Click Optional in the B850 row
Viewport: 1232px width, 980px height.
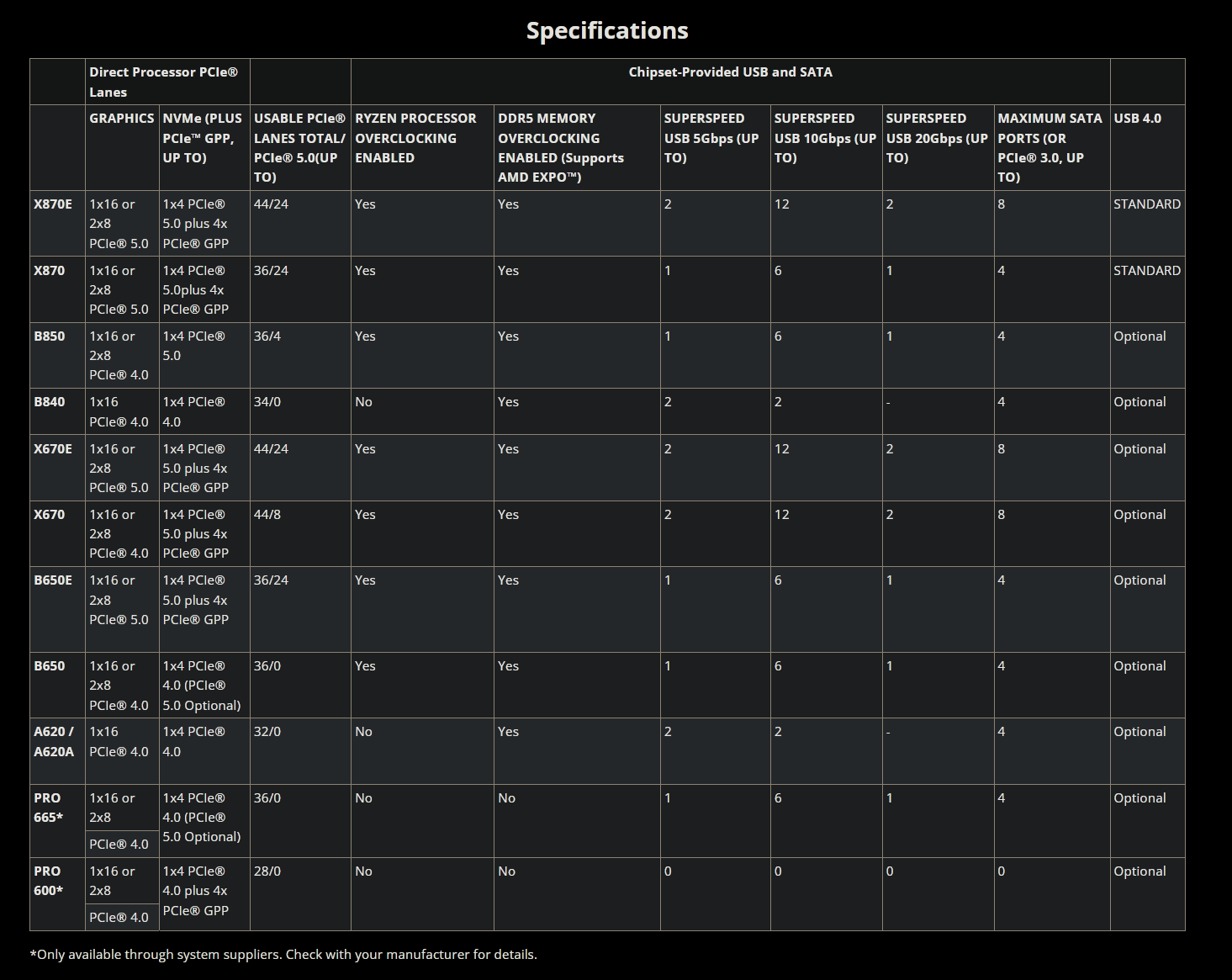1139,336
